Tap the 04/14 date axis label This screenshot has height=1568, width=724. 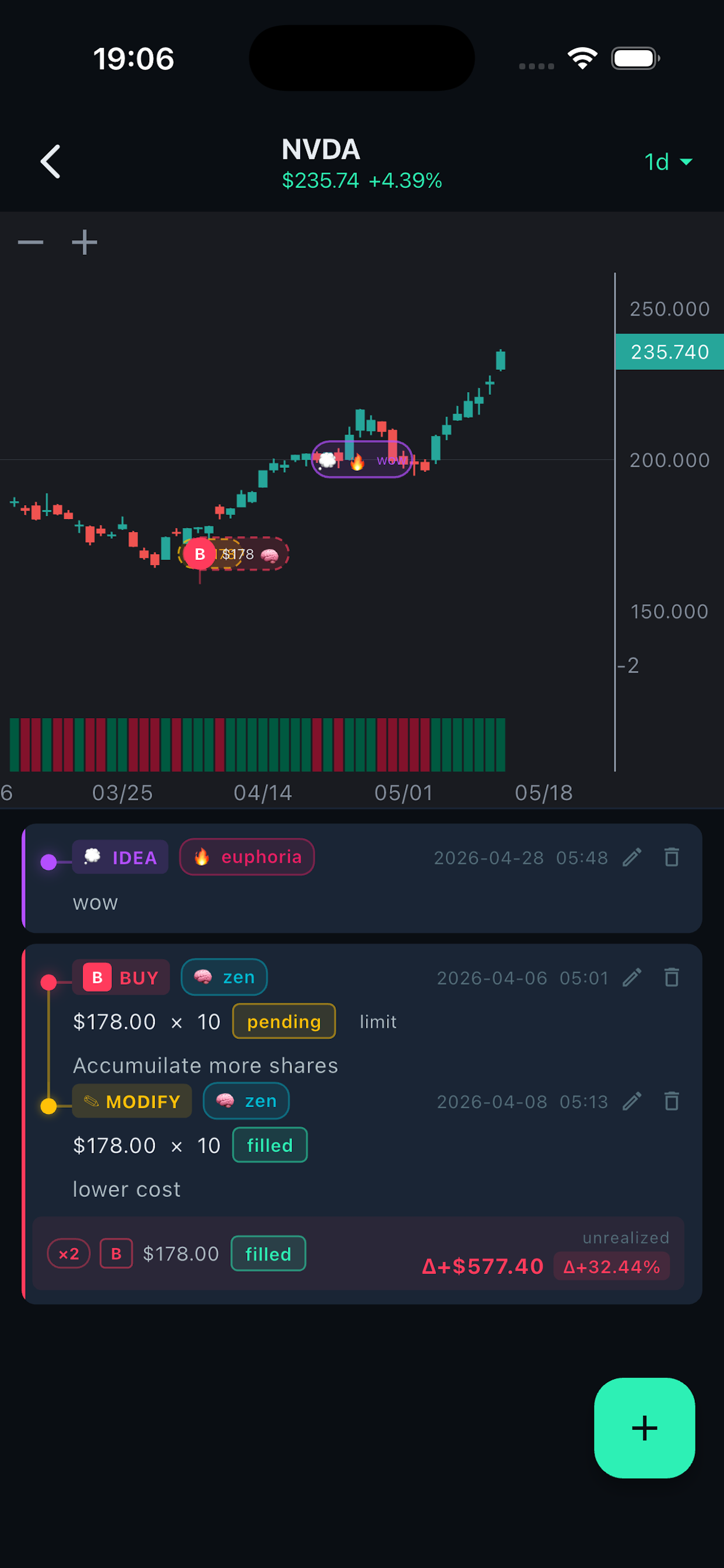click(263, 793)
